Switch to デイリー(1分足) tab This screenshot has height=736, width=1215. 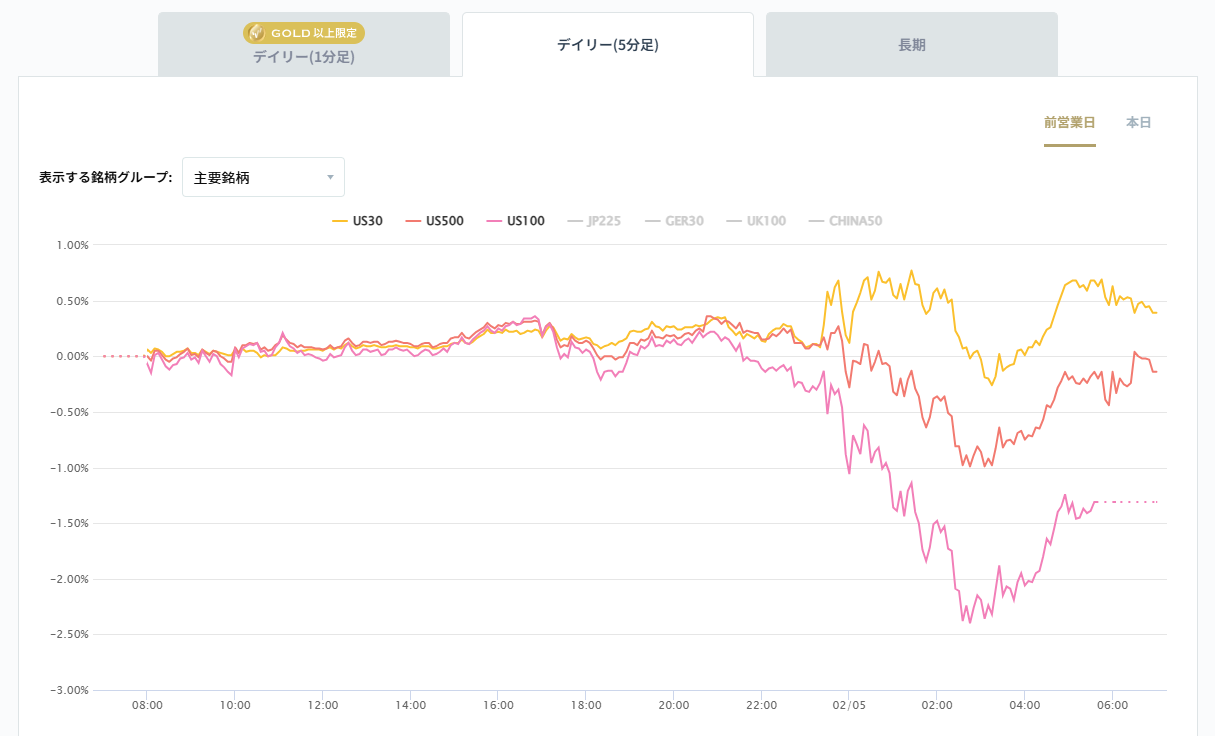(304, 56)
